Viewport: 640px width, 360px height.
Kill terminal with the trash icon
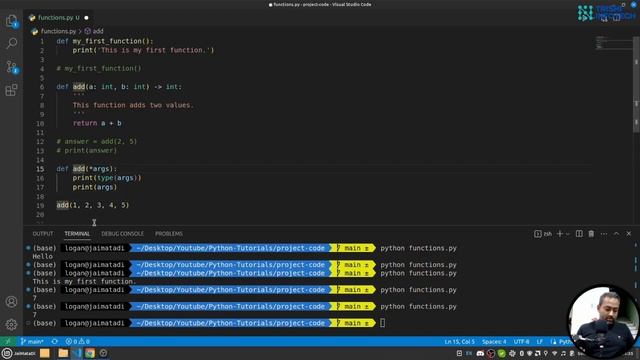[591, 233]
